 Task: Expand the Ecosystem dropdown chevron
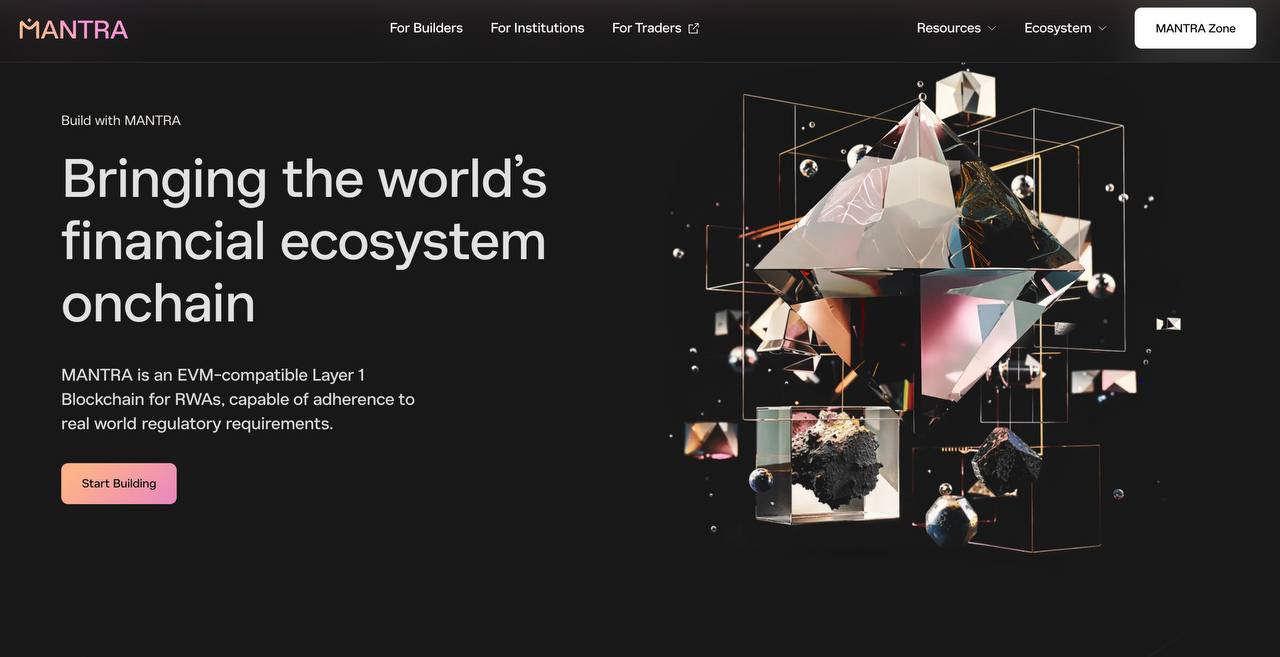1102,28
